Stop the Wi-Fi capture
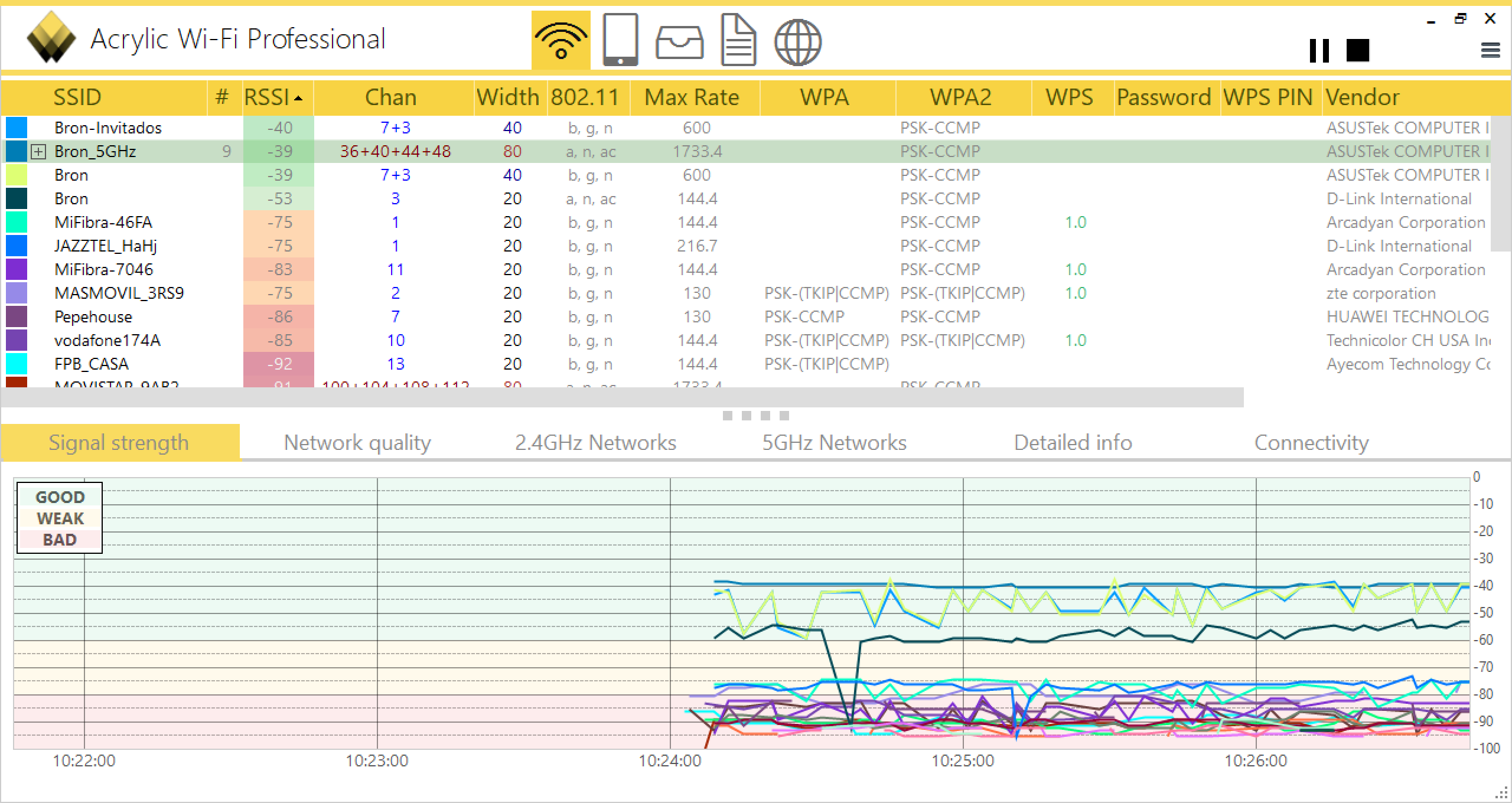This screenshot has width=1512, height=803. [x=1357, y=51]
